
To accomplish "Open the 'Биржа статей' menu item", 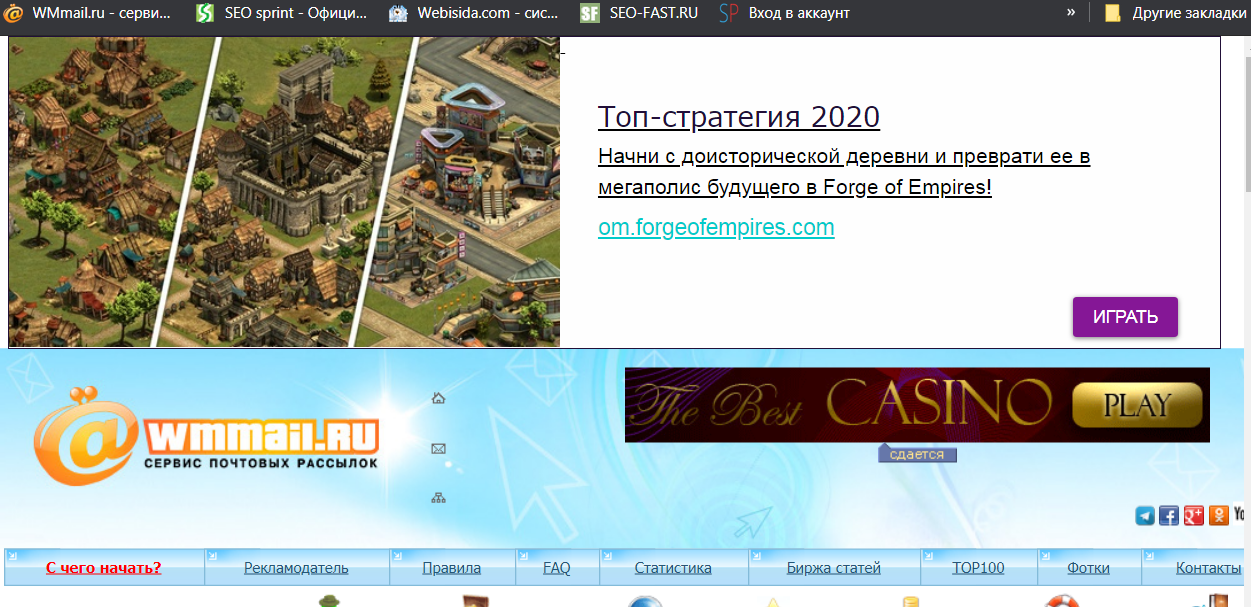I will [x=834, y=568].
